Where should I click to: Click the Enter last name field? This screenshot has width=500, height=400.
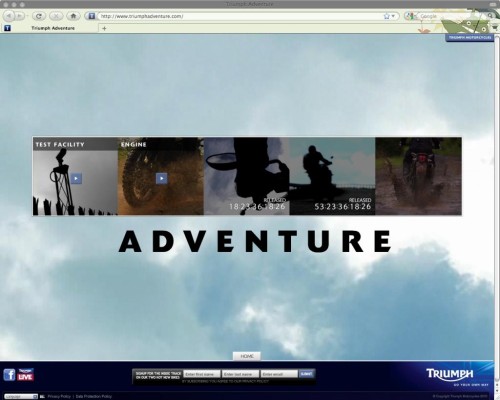pyautogui.click(x=240, y=374)
